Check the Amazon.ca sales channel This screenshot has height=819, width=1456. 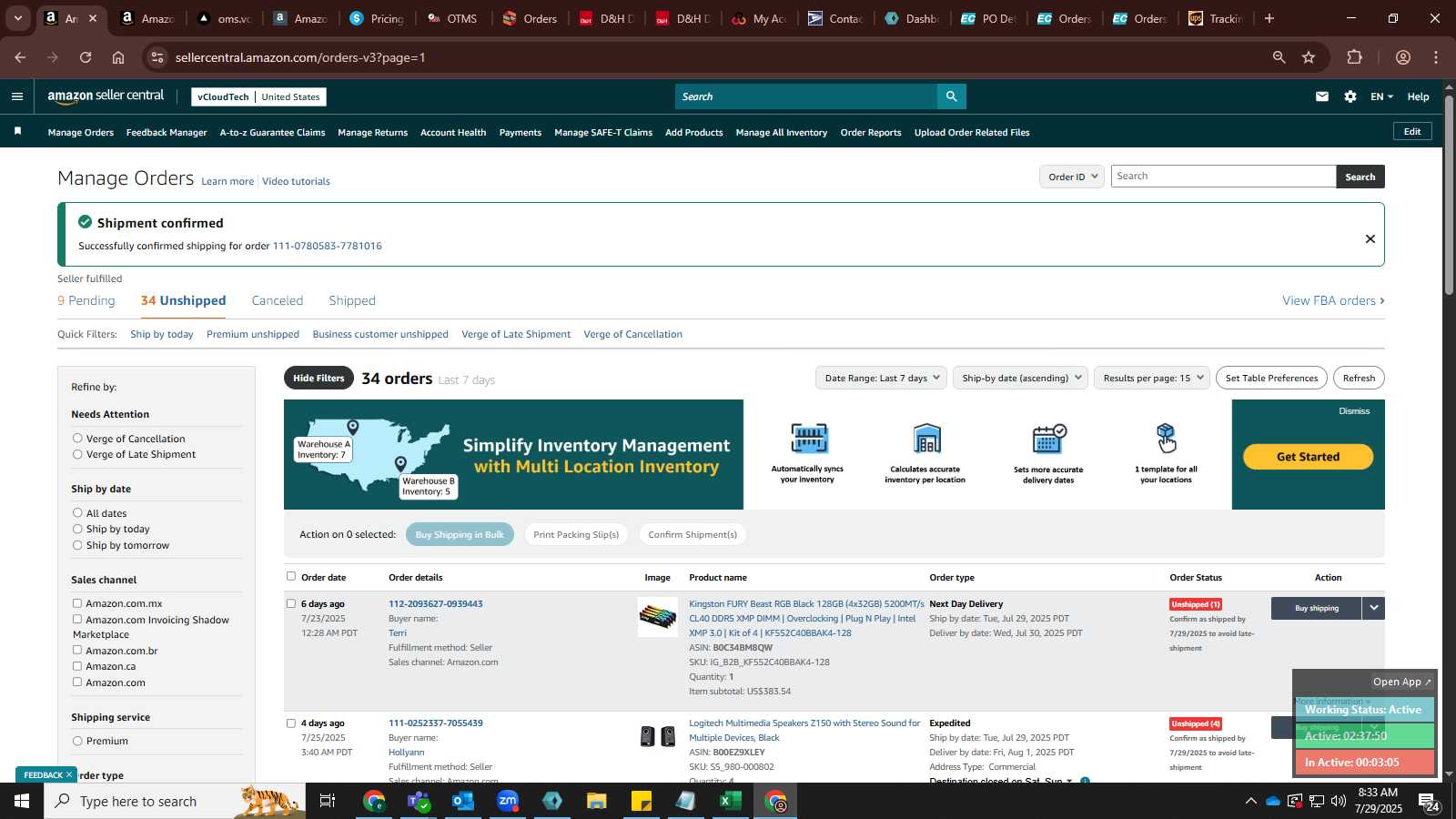[77, 665]
